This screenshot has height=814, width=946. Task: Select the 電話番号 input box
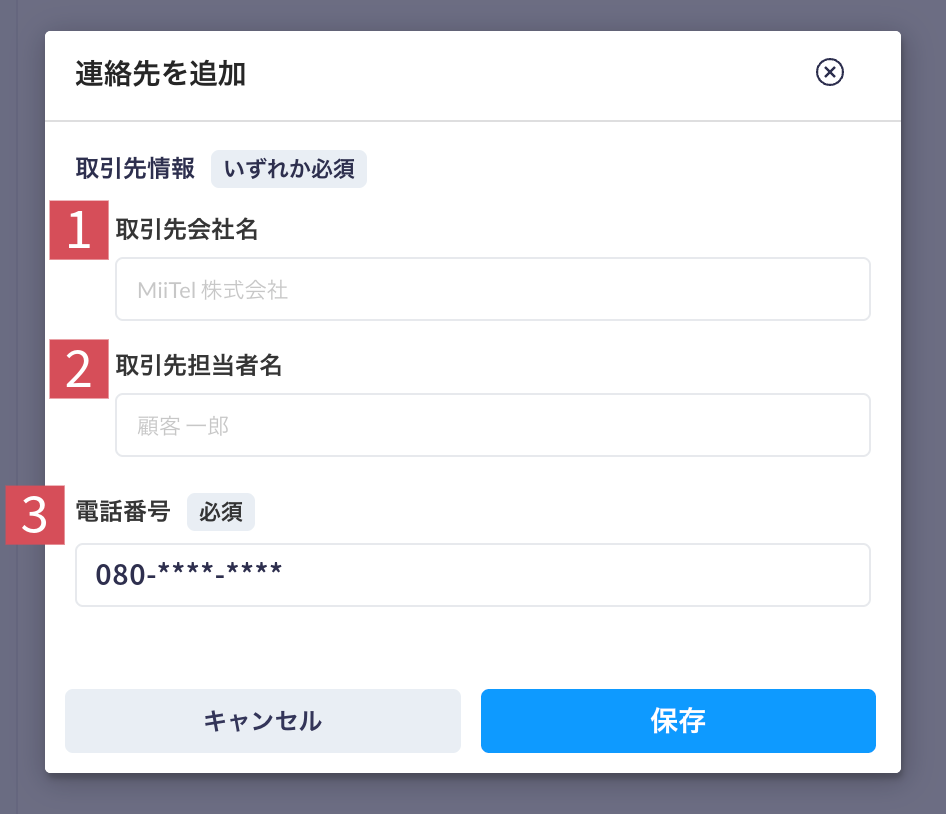tap(472, 574)
